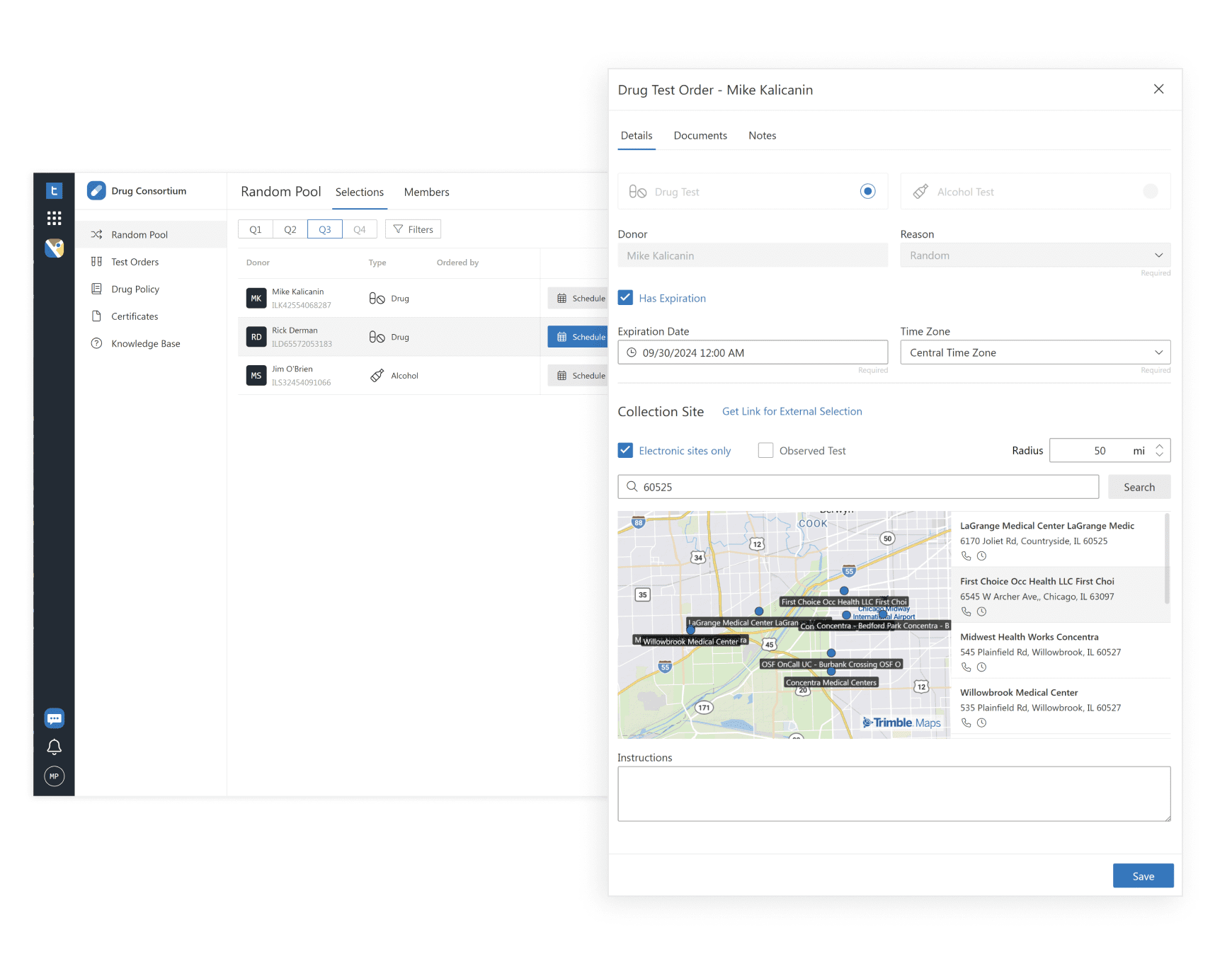Open the Filters dropdown button
This screenshot has height=966, width=1232.
pyautogui.click(x=413, y=229)
